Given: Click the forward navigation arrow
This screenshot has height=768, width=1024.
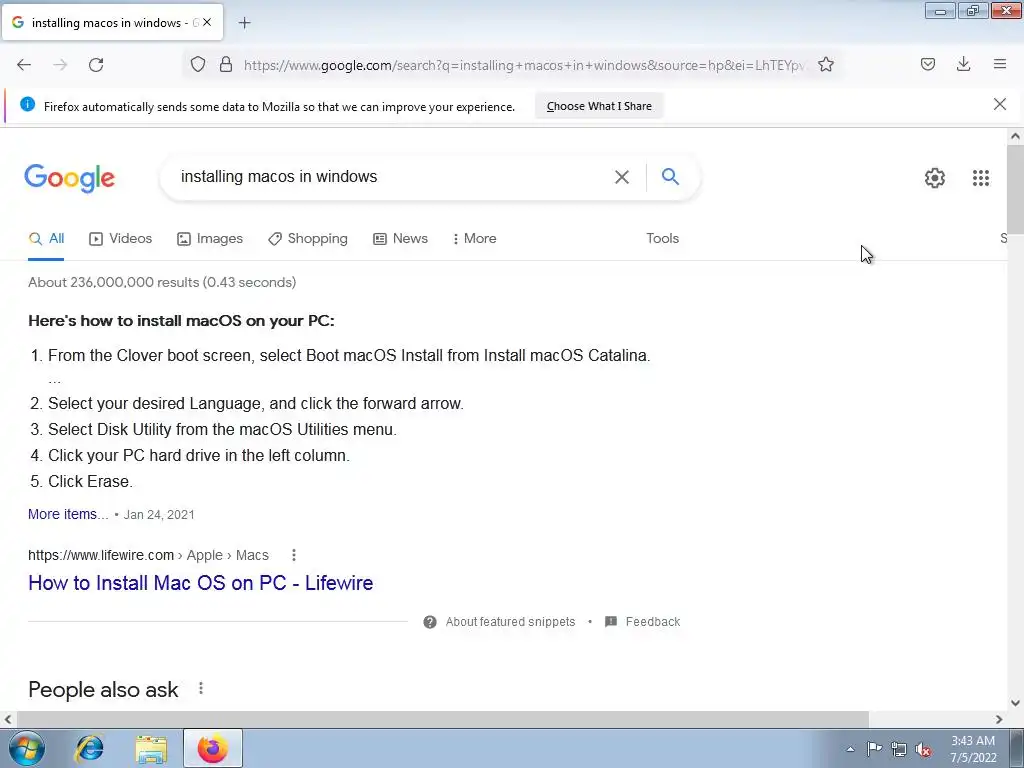Looking at the screenshot, I should (x=60, y=65).
